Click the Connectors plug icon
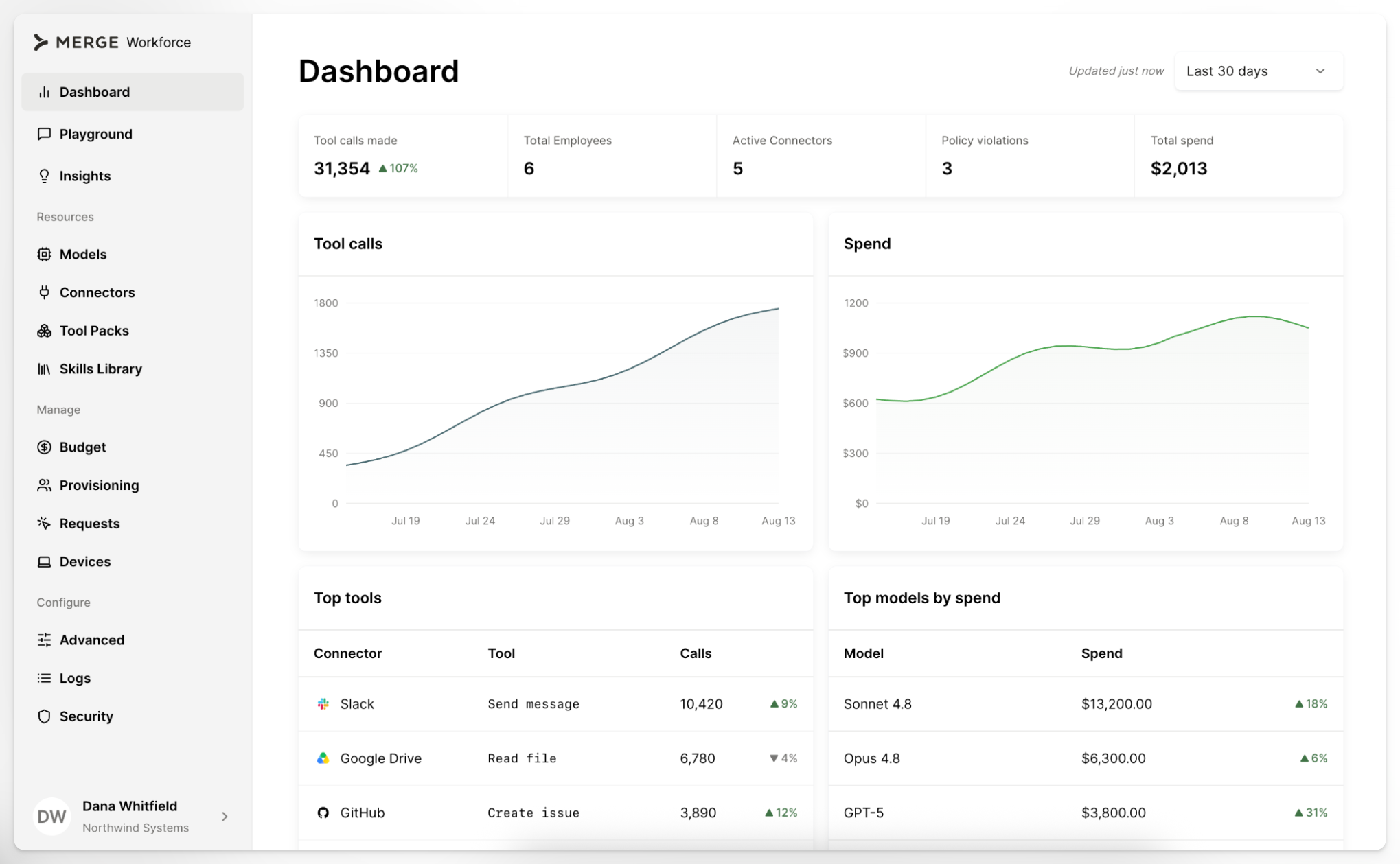 pyautogui.click(x=44, y=292)
